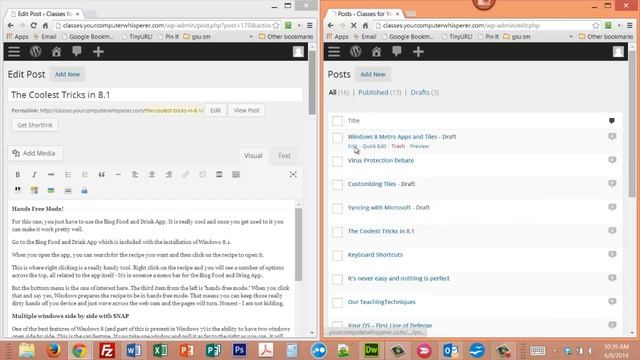
Task: Click the insert link icon in editor
Action: 185,175
